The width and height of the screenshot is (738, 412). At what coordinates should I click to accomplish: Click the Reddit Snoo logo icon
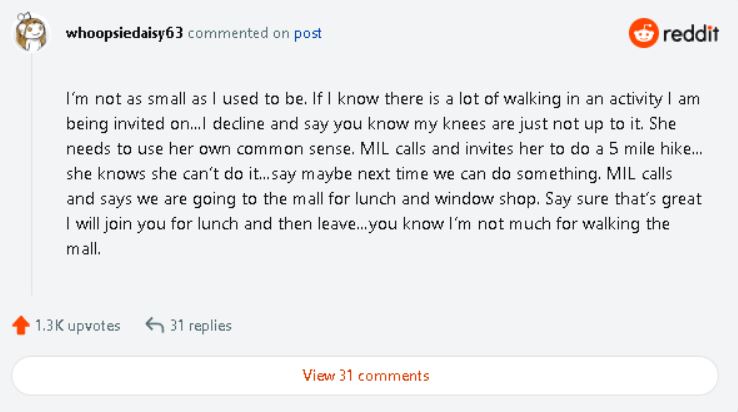[644, 33]
